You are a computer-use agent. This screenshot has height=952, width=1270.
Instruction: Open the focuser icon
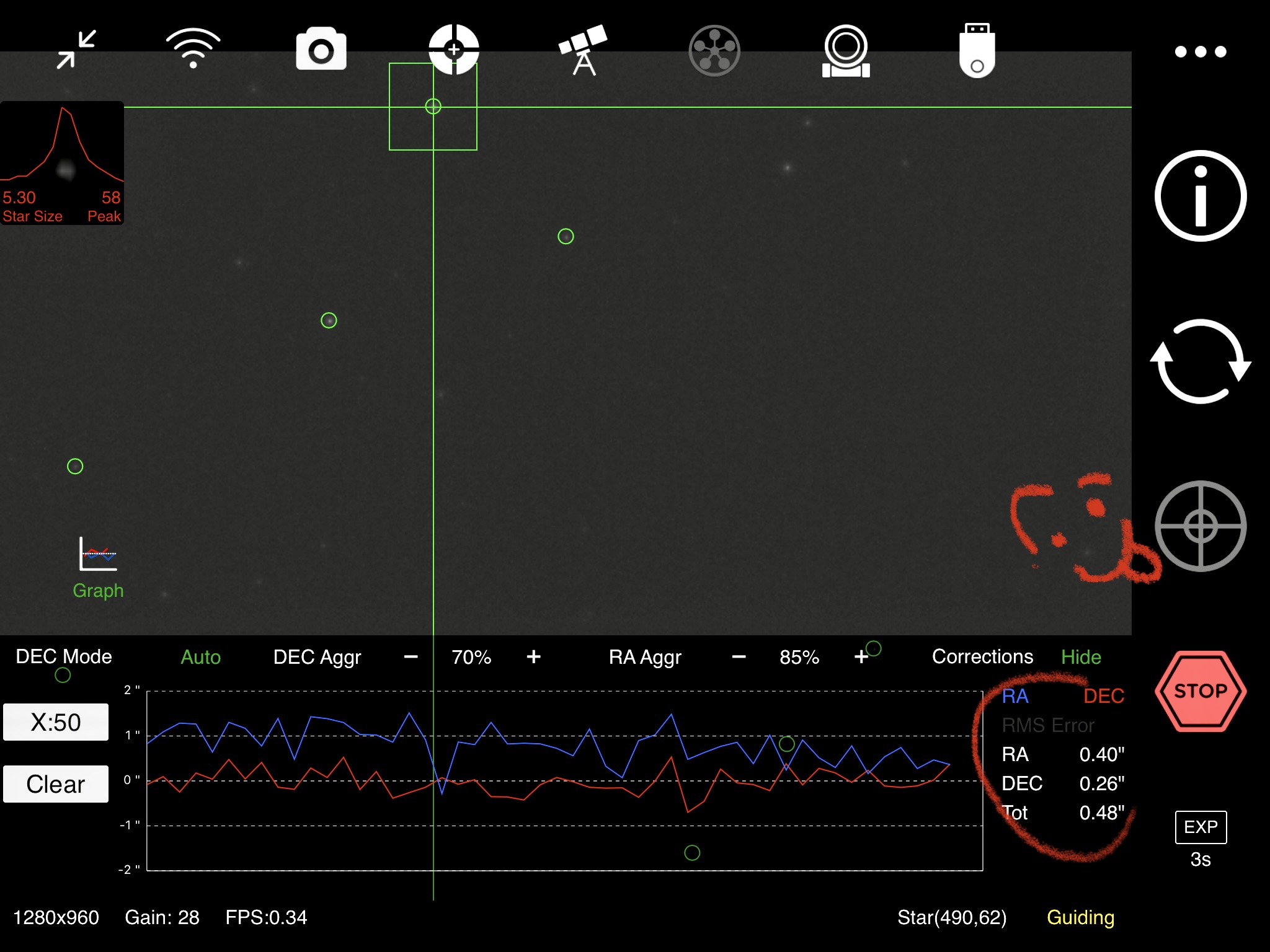846,51
